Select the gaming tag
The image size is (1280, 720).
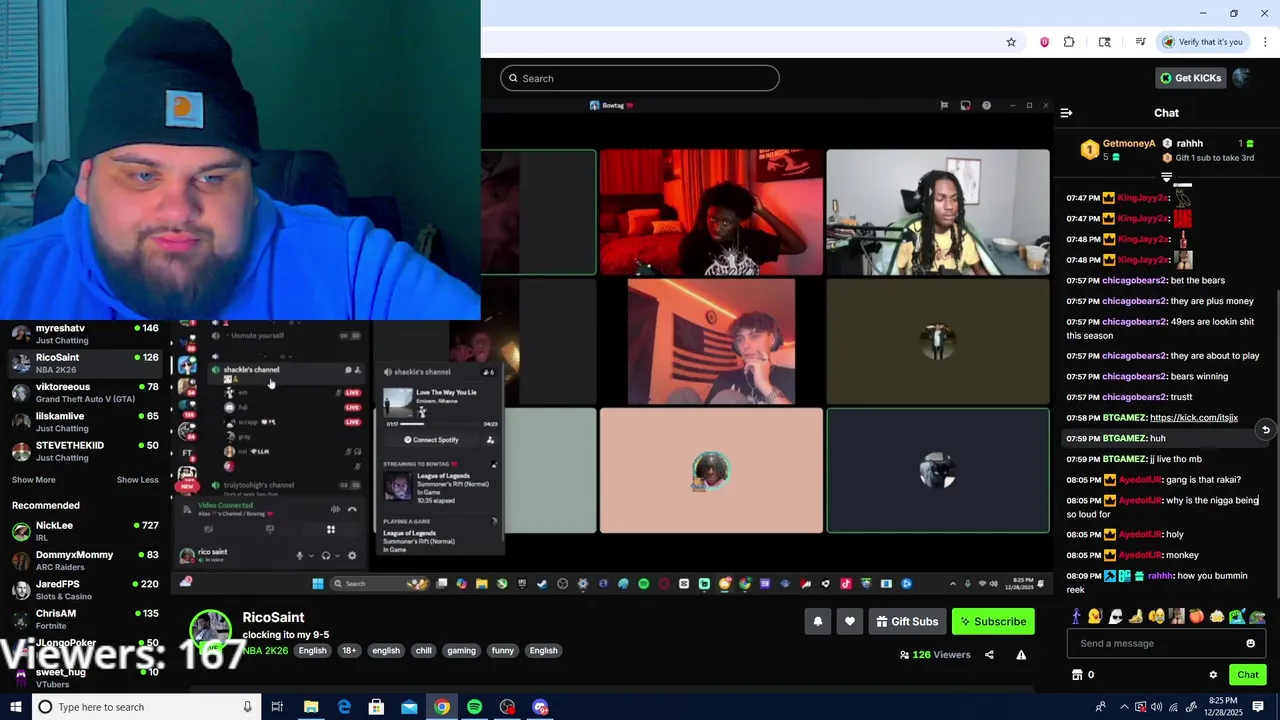(461, 651)
